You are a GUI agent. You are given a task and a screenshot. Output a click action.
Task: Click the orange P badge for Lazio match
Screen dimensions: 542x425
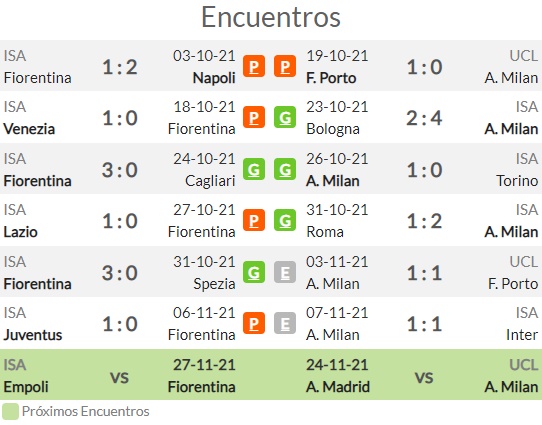point(254,220)
